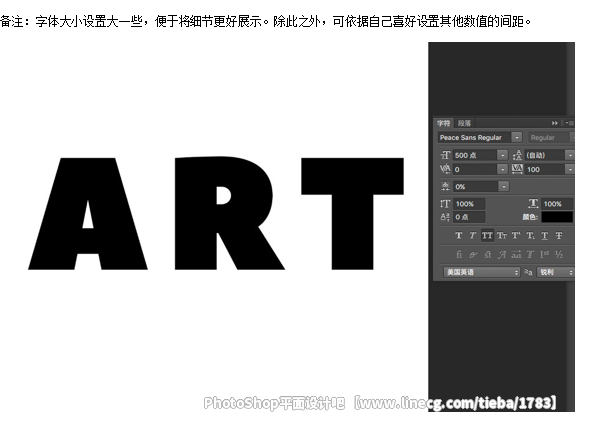The height and width of the screenshot is (422, 612).
Task: Click the letter R on canvas
Action: click(x=229, y=213)
